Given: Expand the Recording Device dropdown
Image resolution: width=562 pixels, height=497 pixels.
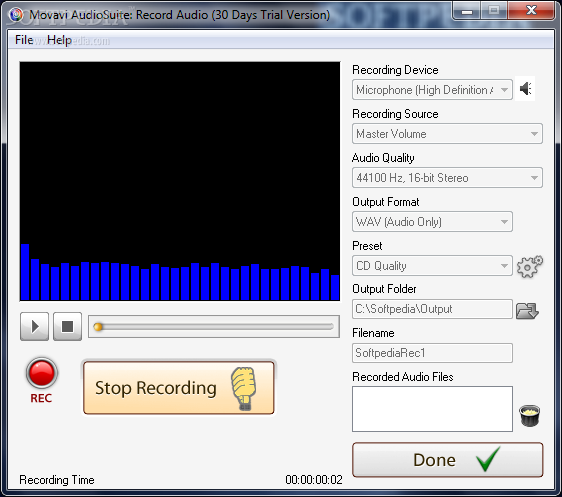Looking at the screenshot, I should point(432,90).
